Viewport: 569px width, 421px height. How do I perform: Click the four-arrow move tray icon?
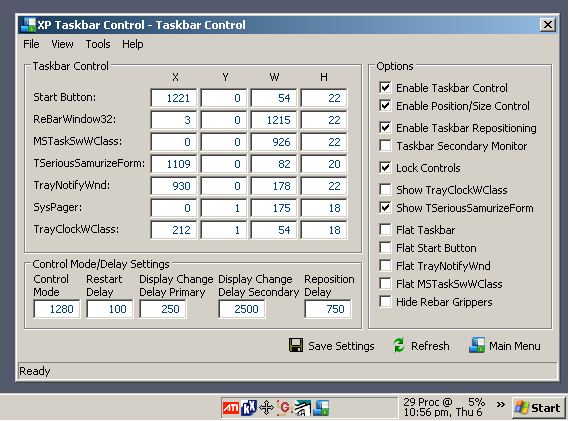[266, 408]
